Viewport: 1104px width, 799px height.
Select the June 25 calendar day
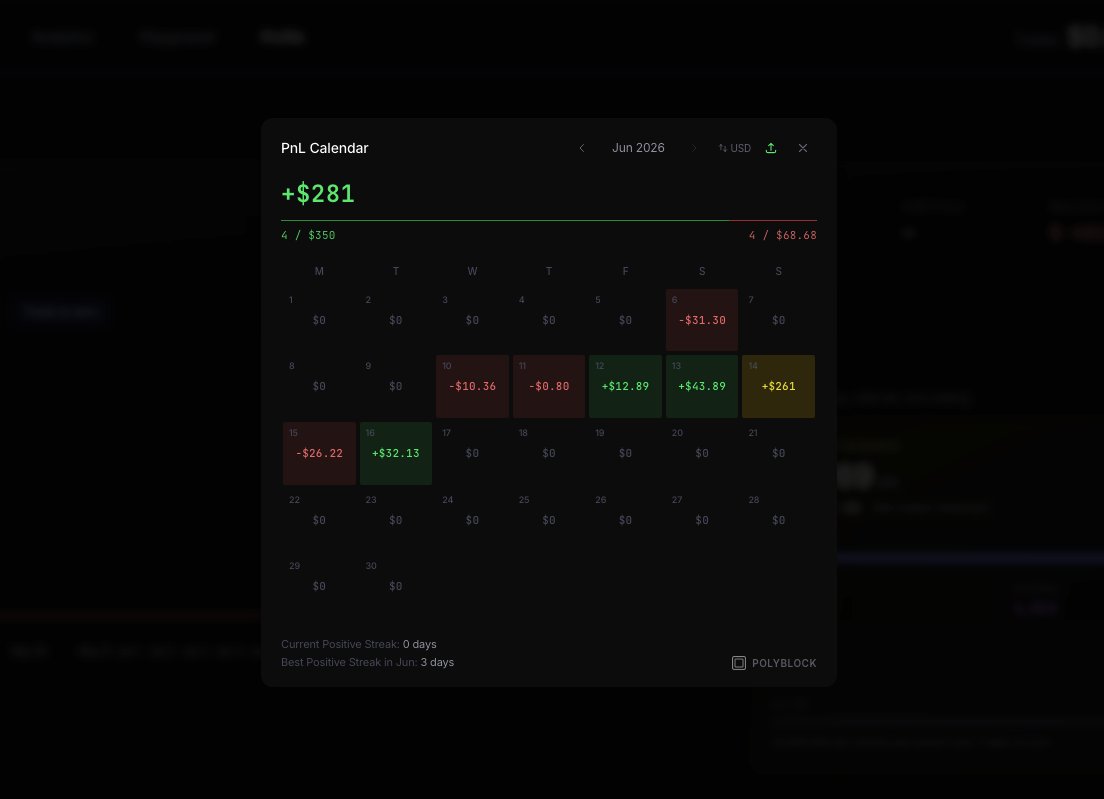[549, 520]
